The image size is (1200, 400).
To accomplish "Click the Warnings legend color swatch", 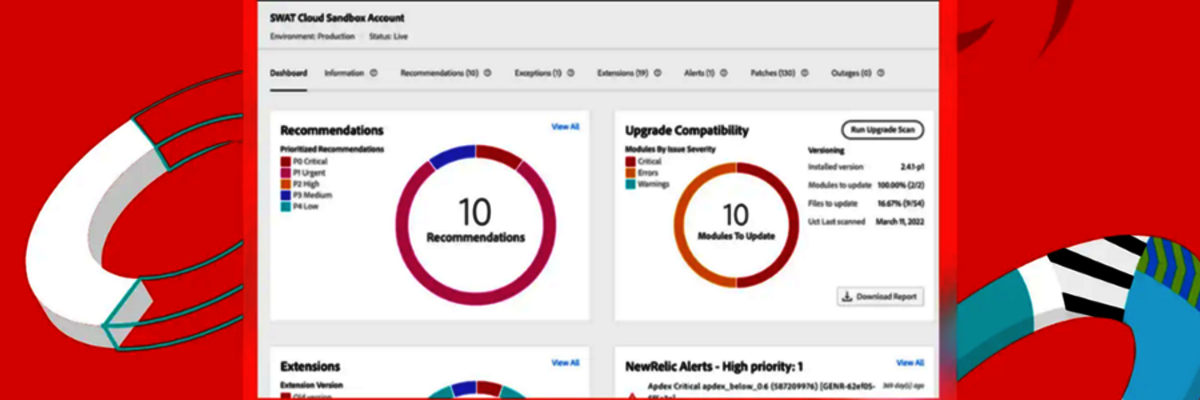I will tap(630, 184).
